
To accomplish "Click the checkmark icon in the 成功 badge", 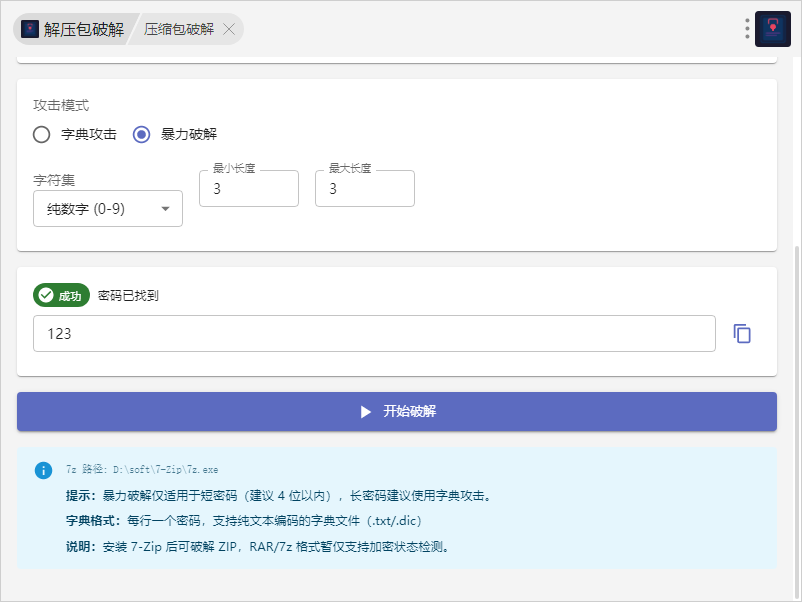I will click(46, 295).
